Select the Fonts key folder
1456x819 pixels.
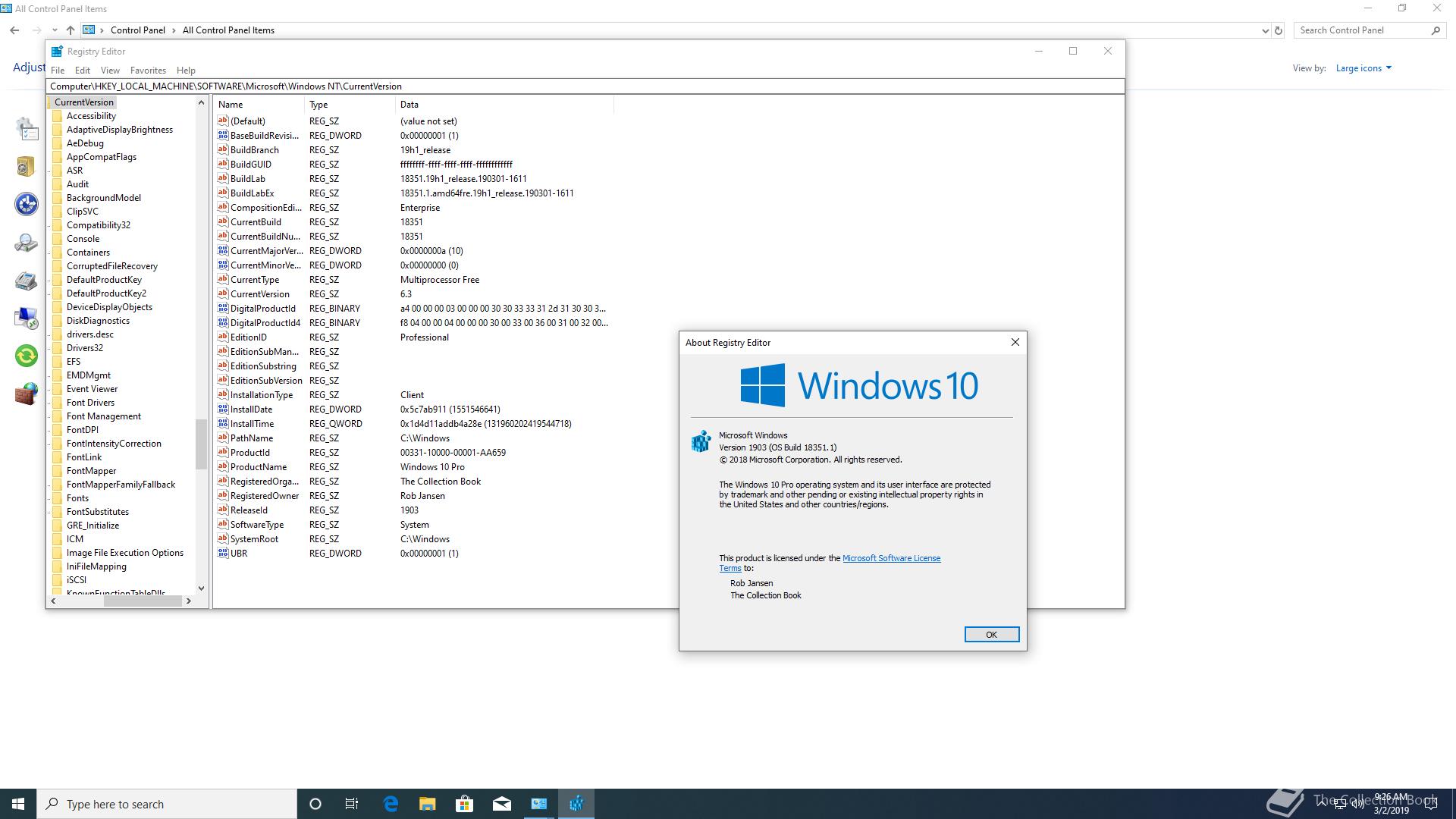pos(77,498)
